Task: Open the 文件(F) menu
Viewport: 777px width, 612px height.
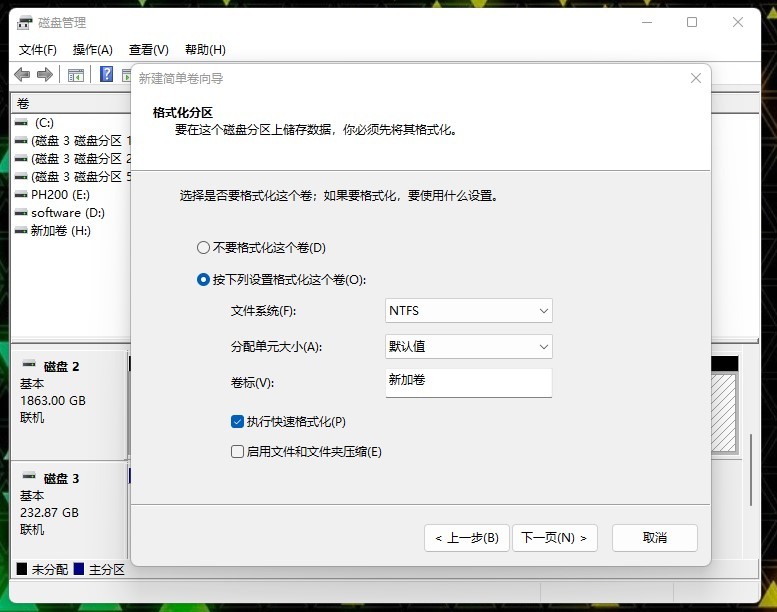Action: click(x=38, y=50)
